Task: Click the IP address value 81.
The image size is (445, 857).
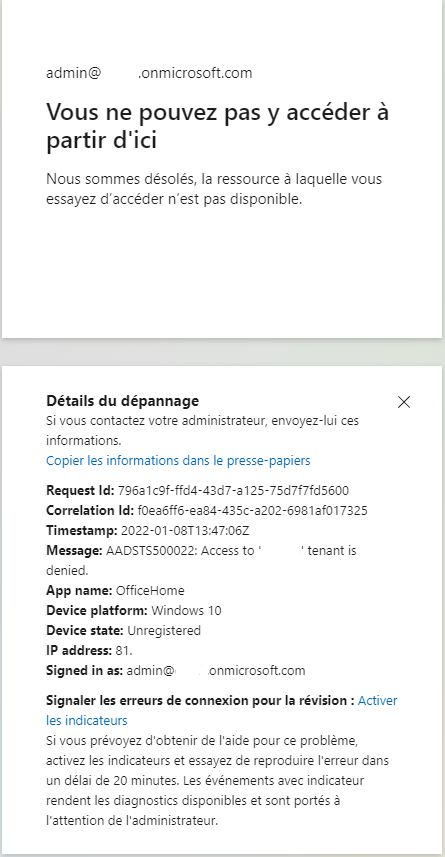Action: pyautogui.click(x=124, y=651)
